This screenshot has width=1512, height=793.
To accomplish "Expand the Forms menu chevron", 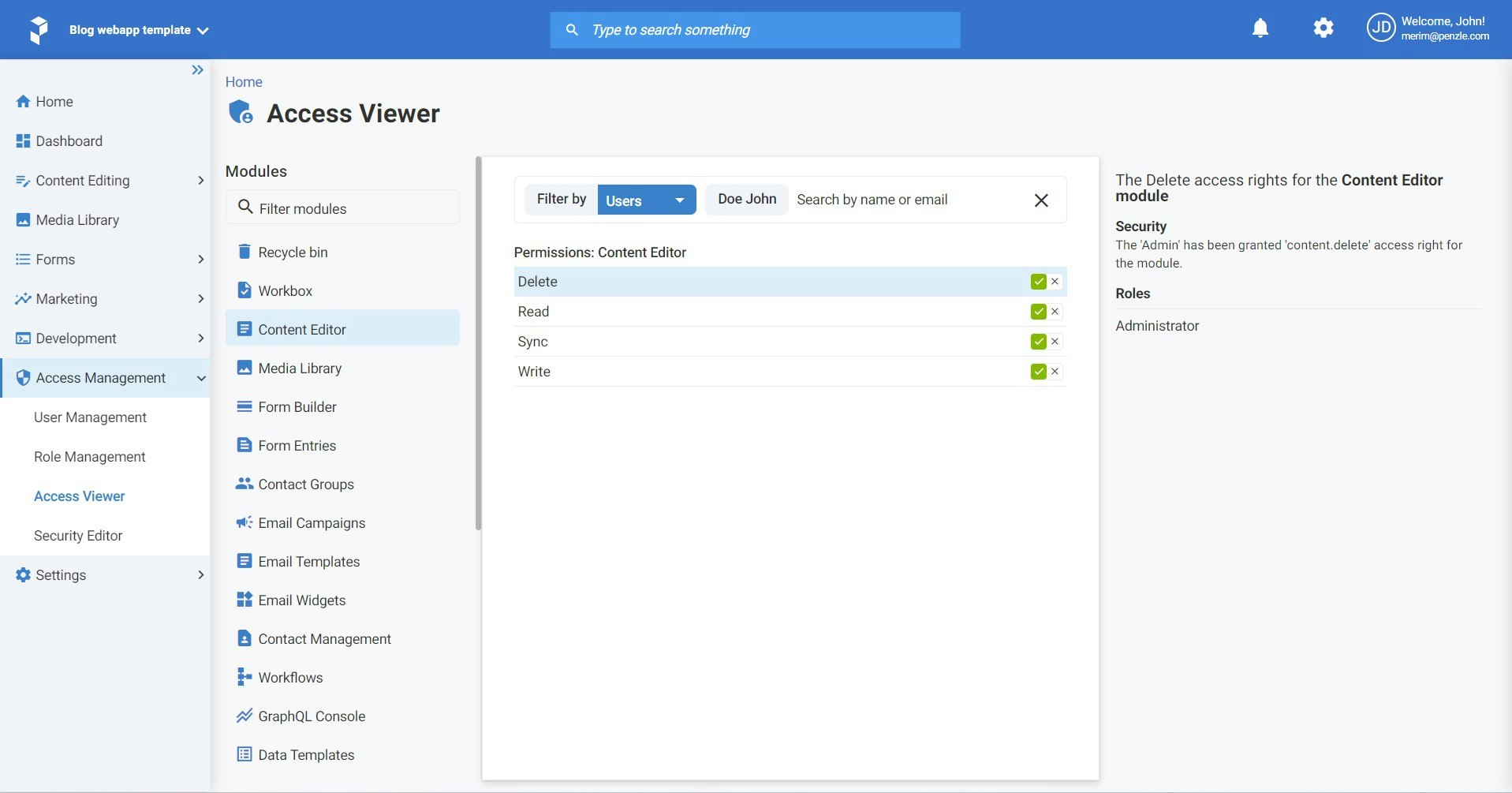I will click(200, 260).
